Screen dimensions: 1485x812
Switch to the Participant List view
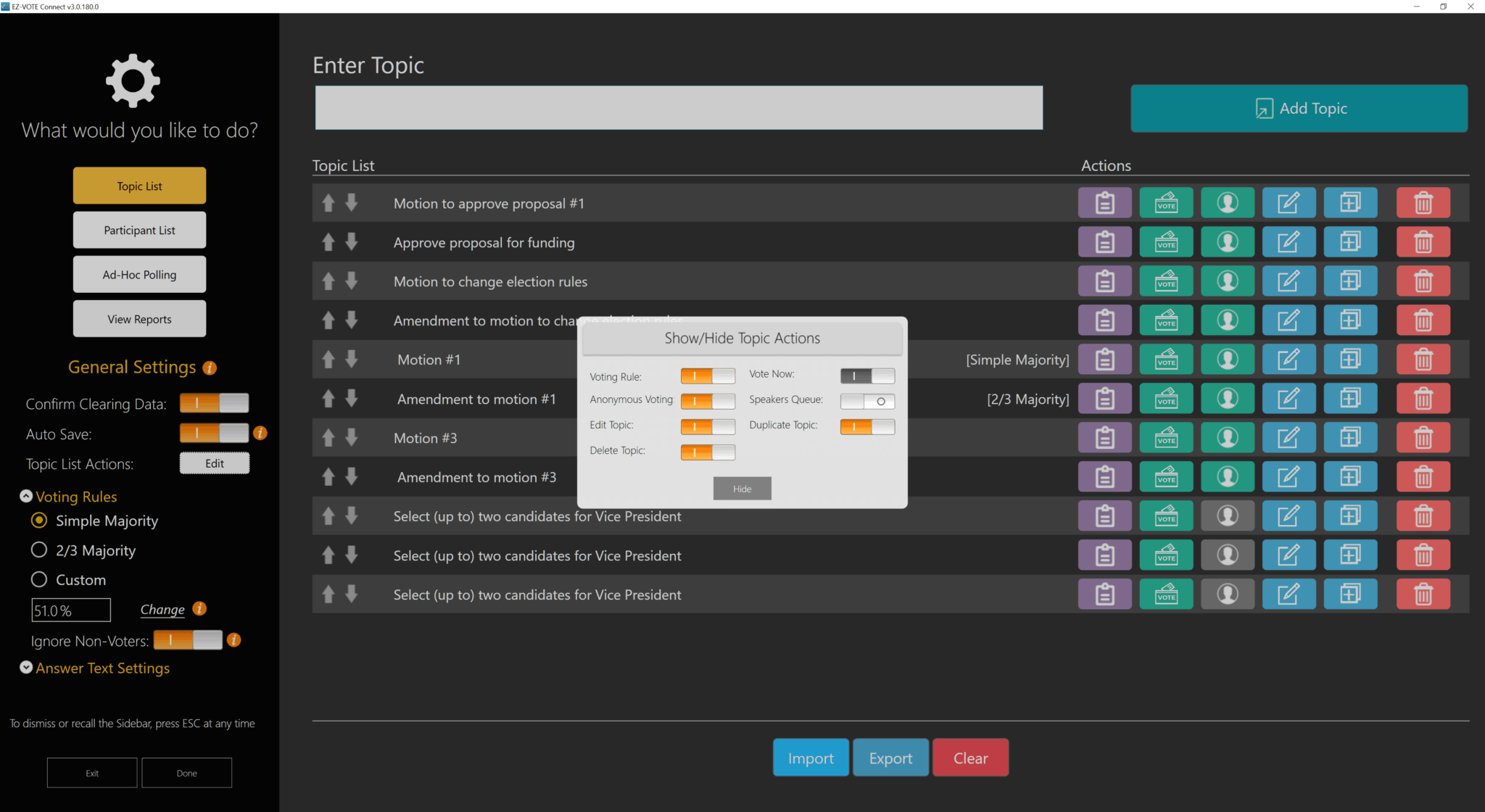click(139, 230)
